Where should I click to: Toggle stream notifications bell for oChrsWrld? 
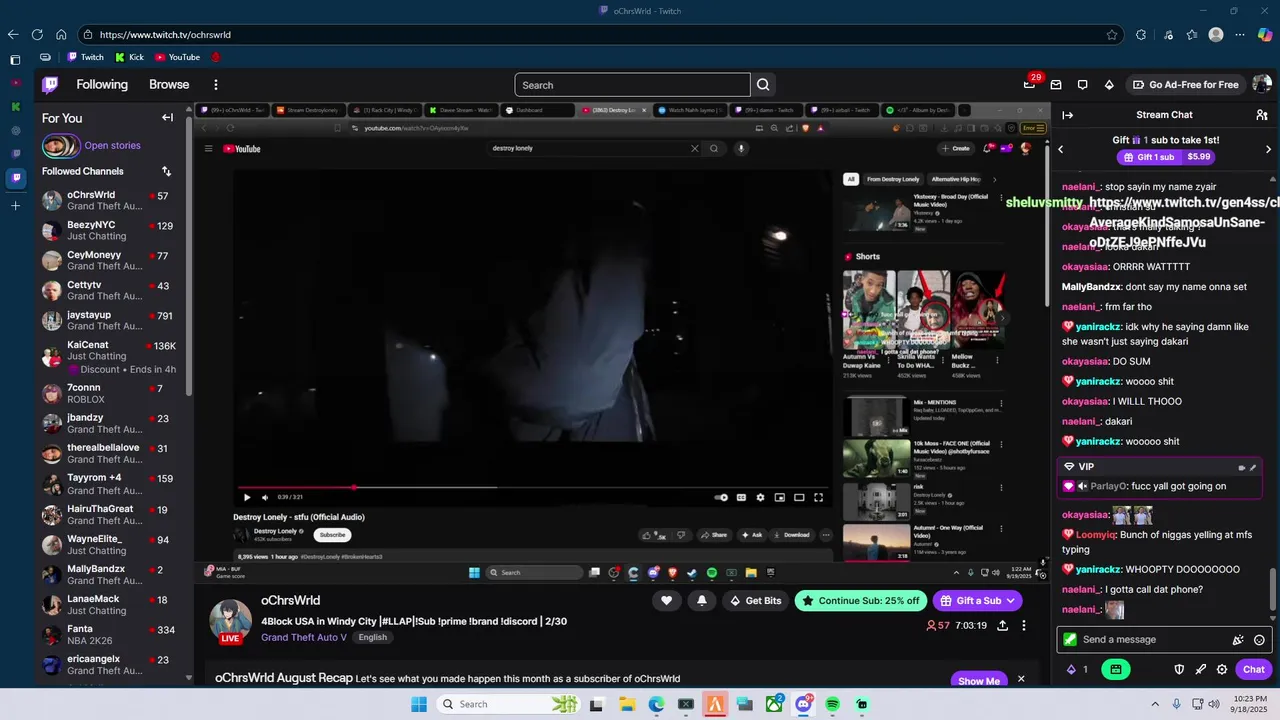(x=702, y=600)
